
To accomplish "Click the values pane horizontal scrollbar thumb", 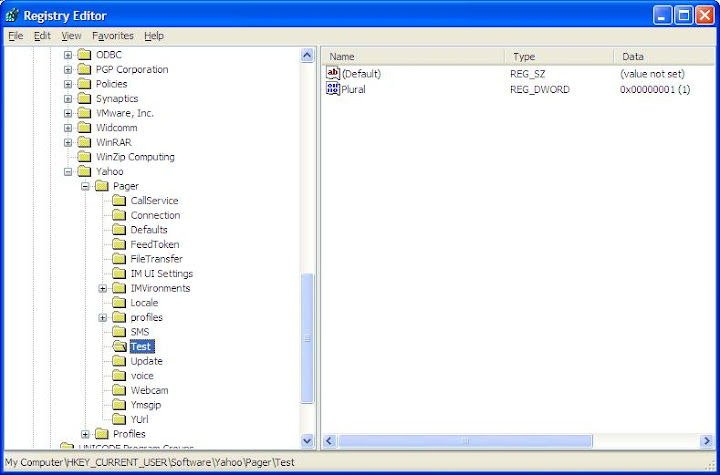I will (465, 441).
